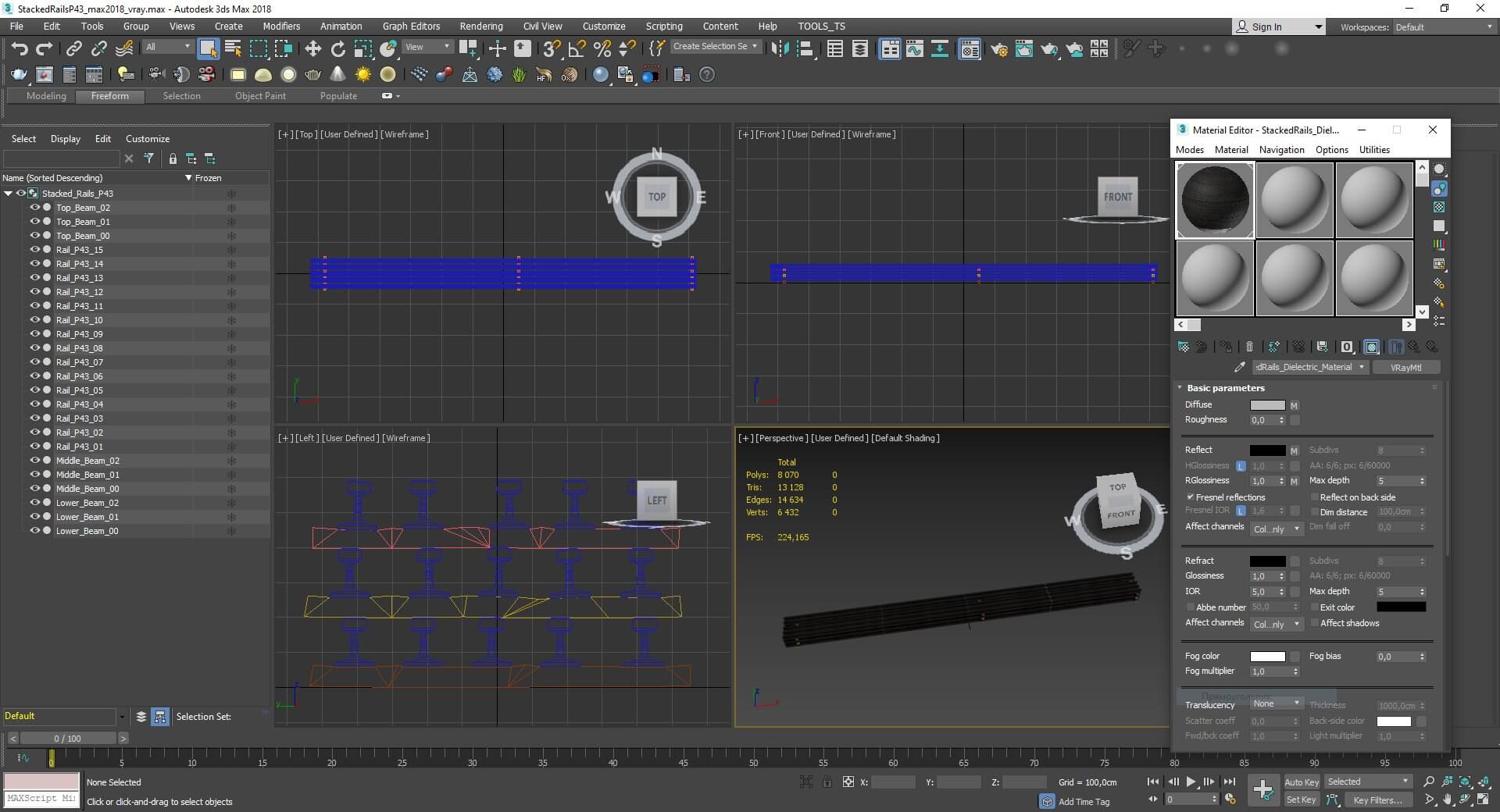Click the Diffuse color swatch
The image size is (1500, 812).
(1267, 405)
